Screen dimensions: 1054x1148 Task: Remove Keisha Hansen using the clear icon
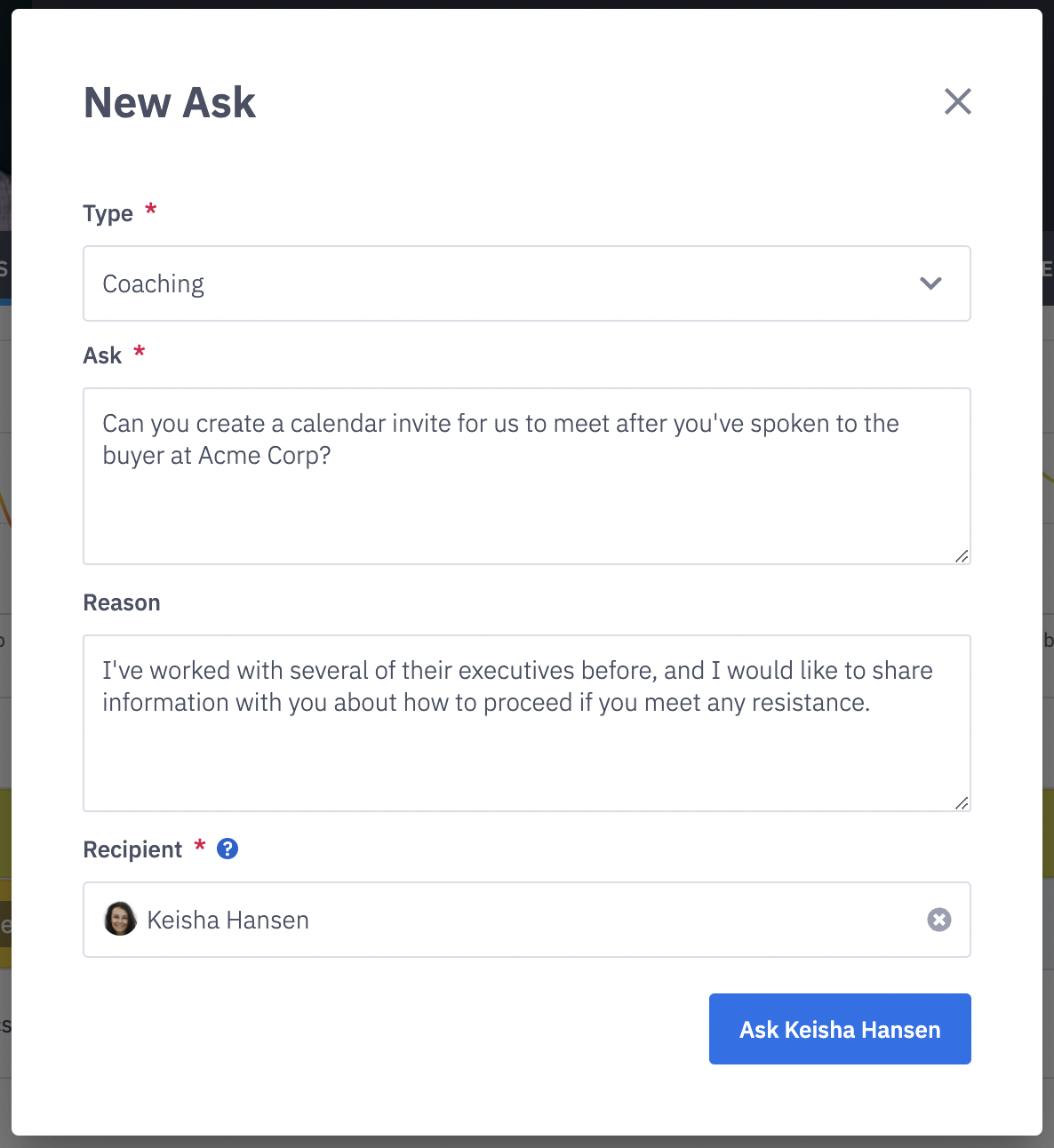coord(938,920)
